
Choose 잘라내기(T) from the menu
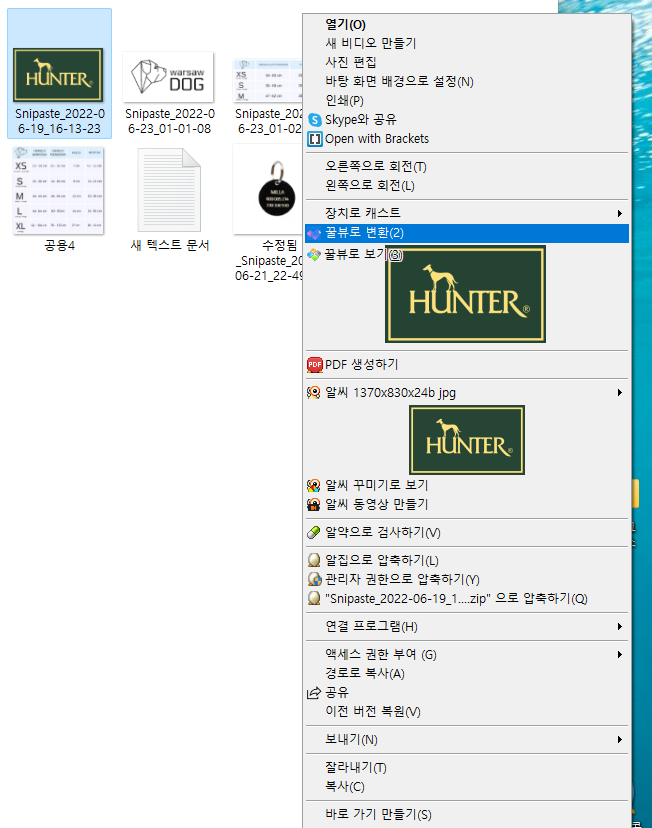[467, 767]
